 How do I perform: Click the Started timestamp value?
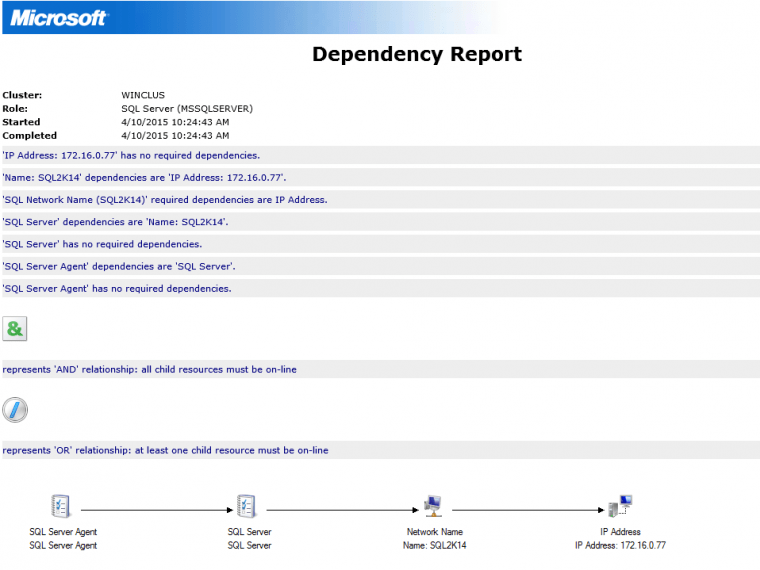175,122
